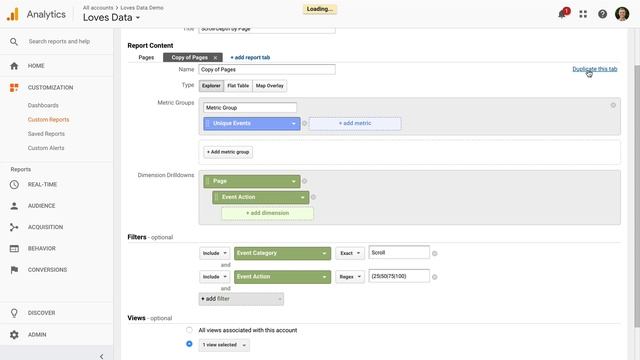Choose Map Overlay report type

(269, 86)
